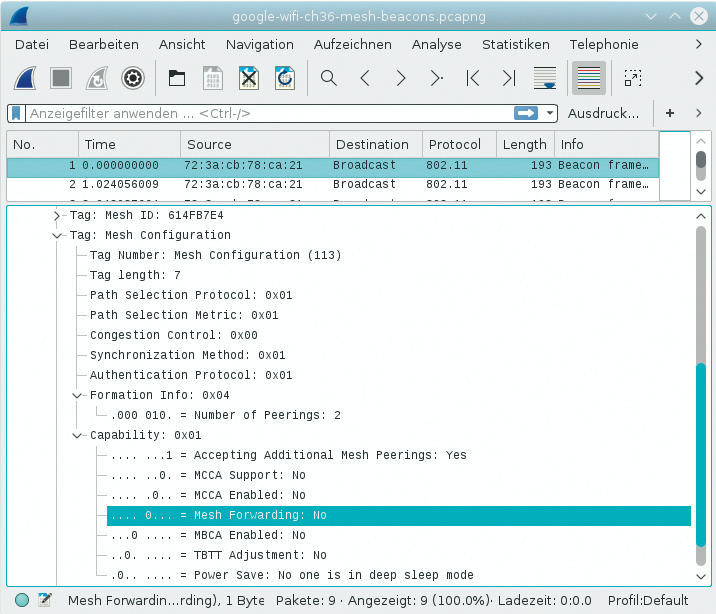Select Synchronization Method: 0x01 row
The height and width of the screenshot is (614, 716).
click(188, 356)
